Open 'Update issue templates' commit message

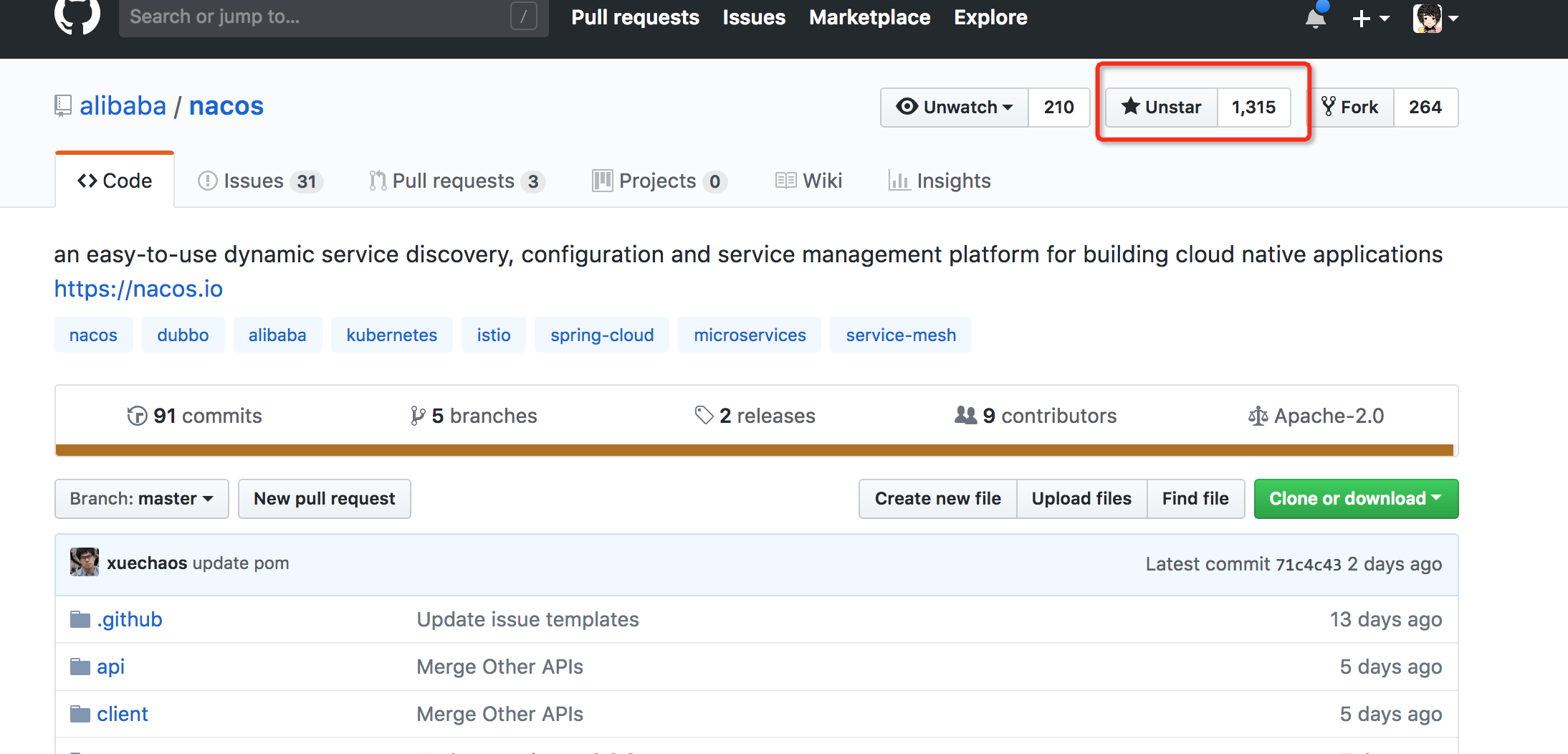coord(527,619)
